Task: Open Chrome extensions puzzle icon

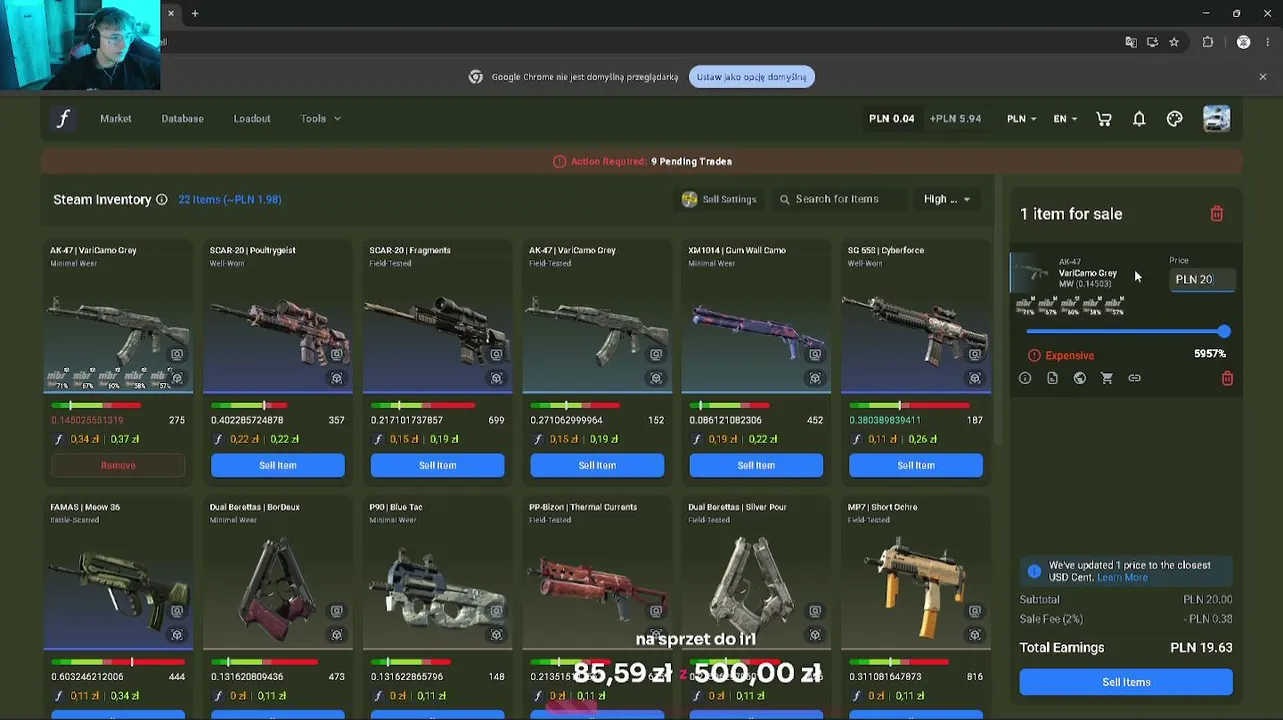Action: click(1208, 42)
